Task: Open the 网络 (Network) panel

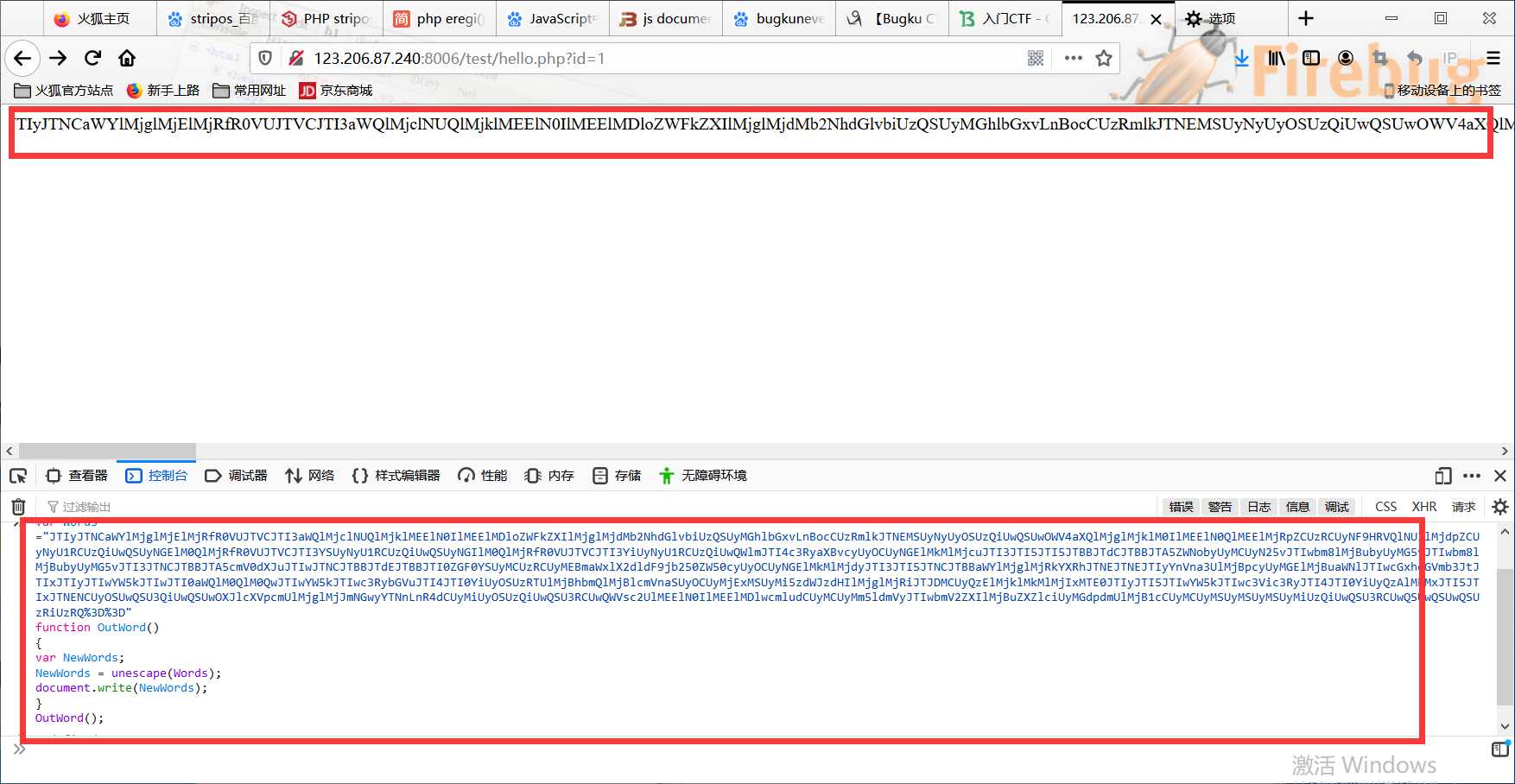Action: pyautogui.click(x=309, y=476)
